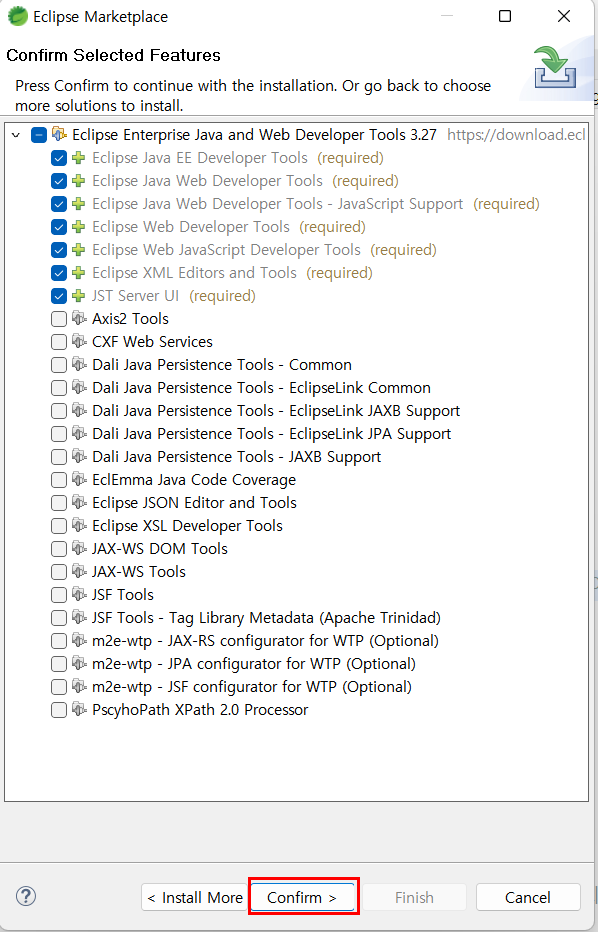Image resolution: width=598 pixels, height=932 pixels.
Task: Click plus icon beside JavaScript Support feature
Action: point(78,204)
